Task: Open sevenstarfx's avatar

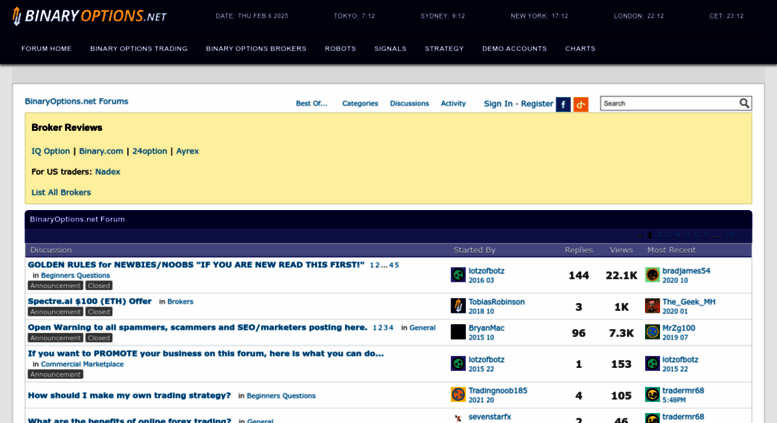Action: (458, 419)
